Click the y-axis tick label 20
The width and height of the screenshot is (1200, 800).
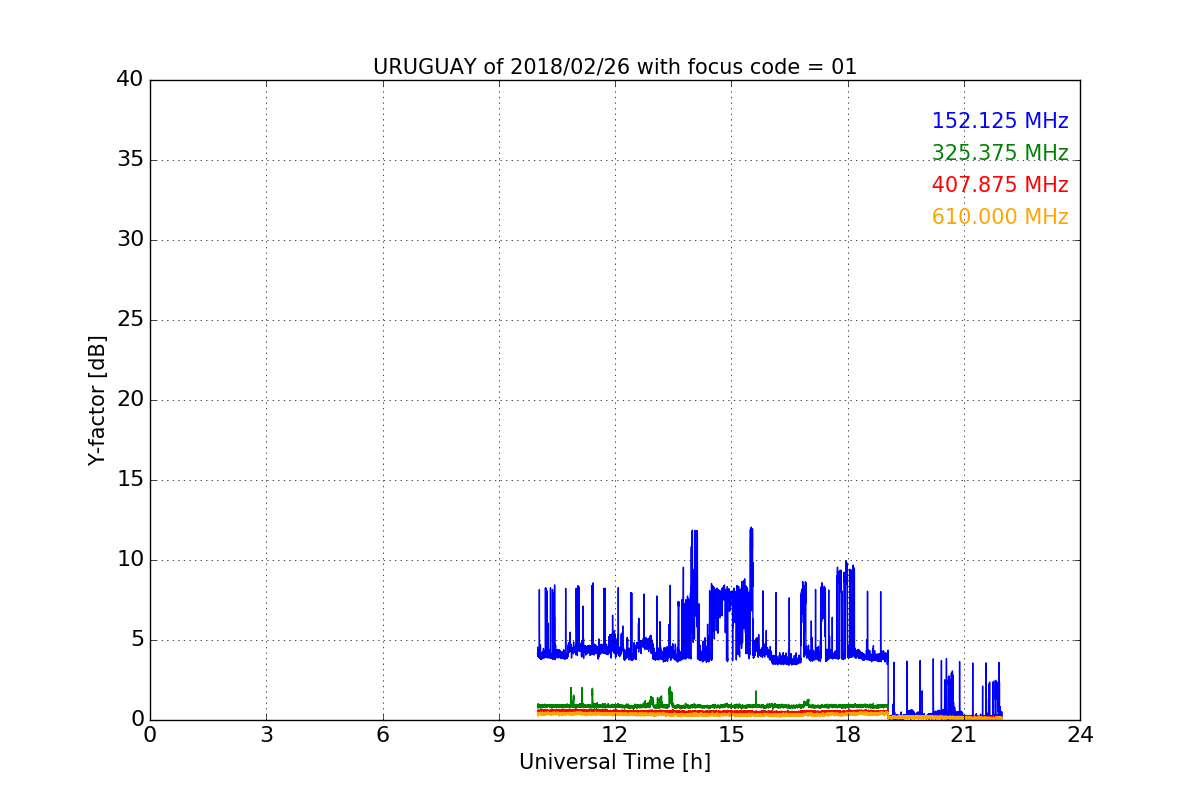130,400
